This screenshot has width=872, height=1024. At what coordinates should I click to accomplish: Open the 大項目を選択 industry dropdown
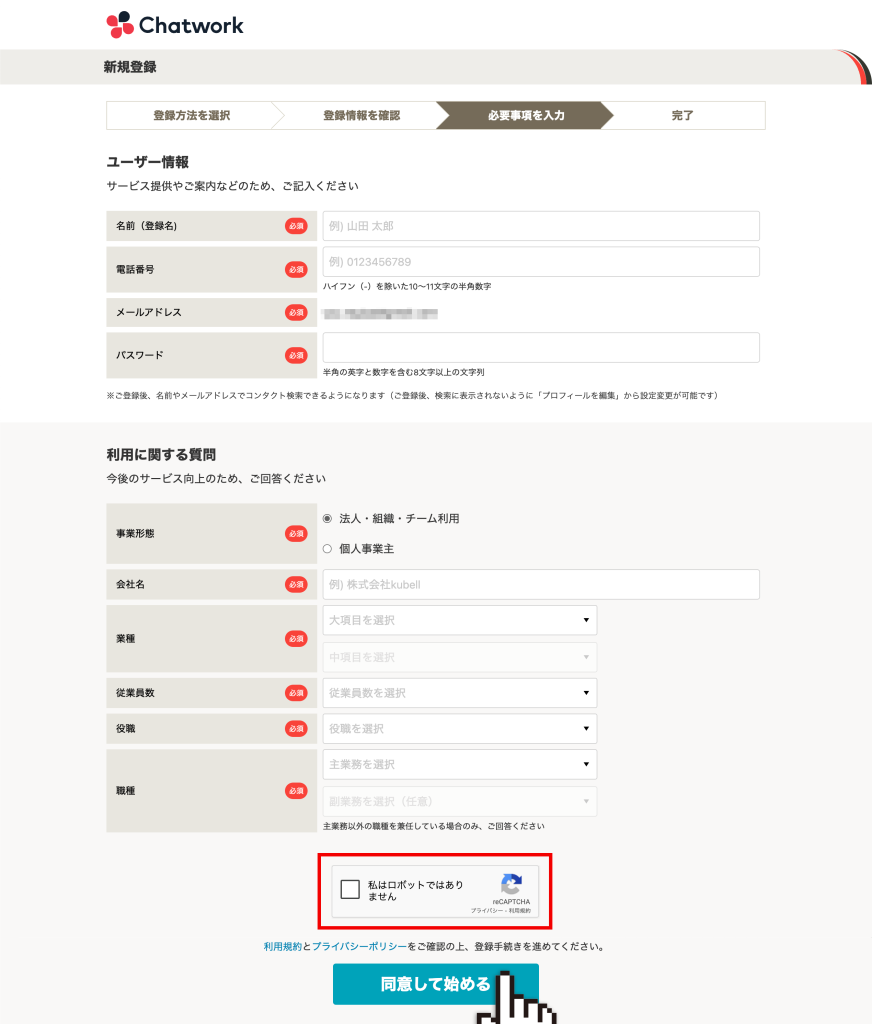coord(459,620)
